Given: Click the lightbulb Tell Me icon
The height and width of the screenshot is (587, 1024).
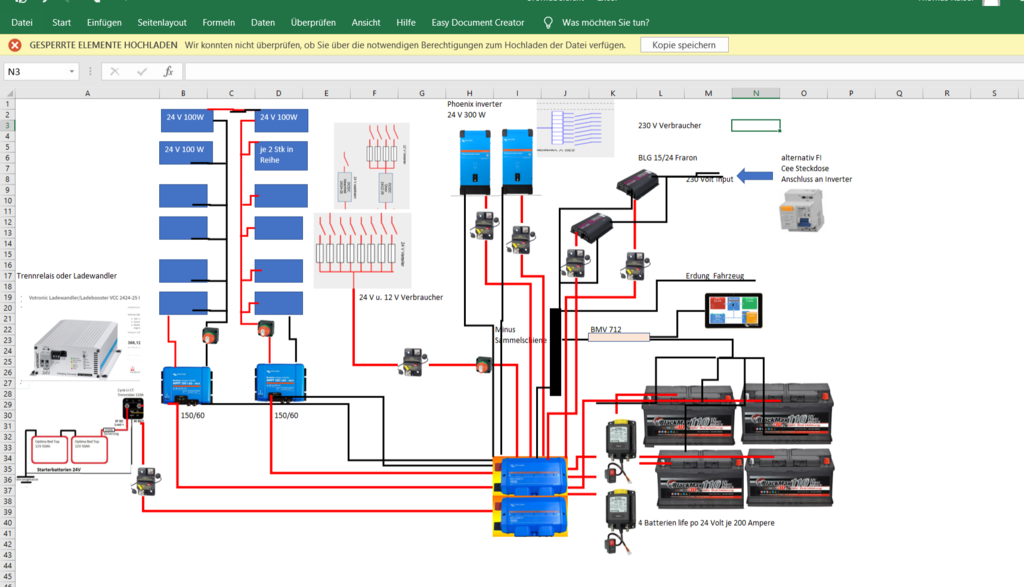Looking at the screenshot, I should [x=548, y=22].
